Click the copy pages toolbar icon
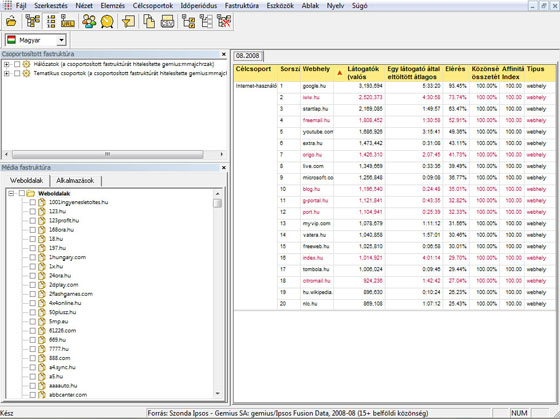Viewport: 560px width, 419px height. pyautogui.click(x=149, y=21)
